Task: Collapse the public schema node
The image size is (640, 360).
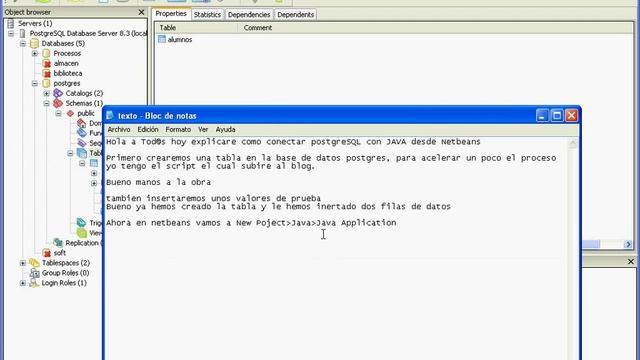Action: point(58,113)
